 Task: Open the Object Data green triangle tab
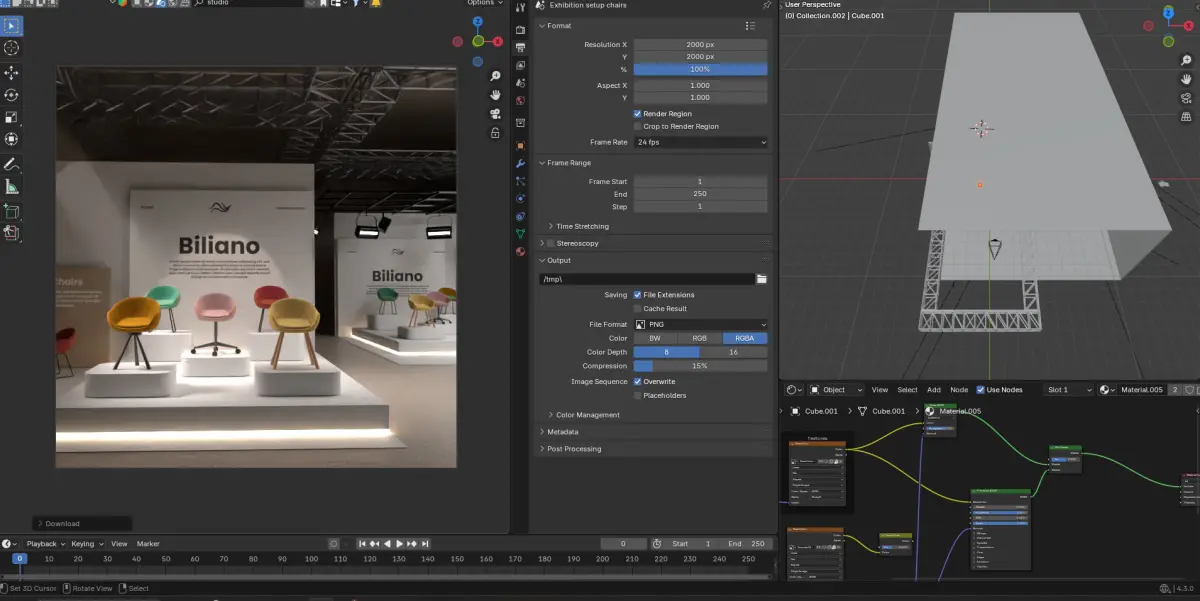(520, 233)
